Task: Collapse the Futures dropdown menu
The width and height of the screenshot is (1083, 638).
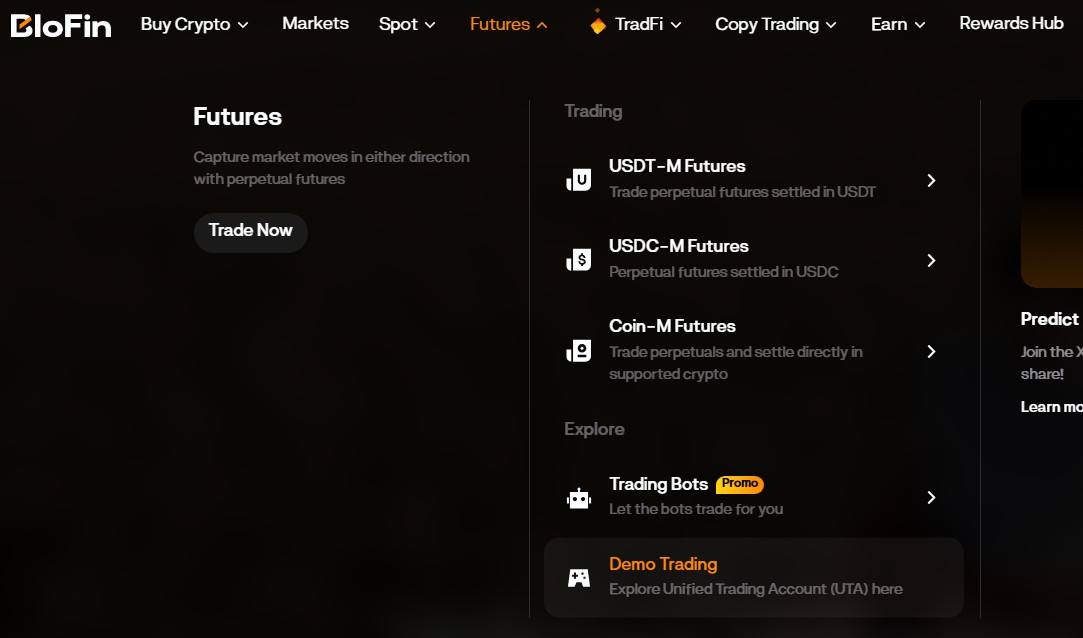Action: (x=508, y=24)
